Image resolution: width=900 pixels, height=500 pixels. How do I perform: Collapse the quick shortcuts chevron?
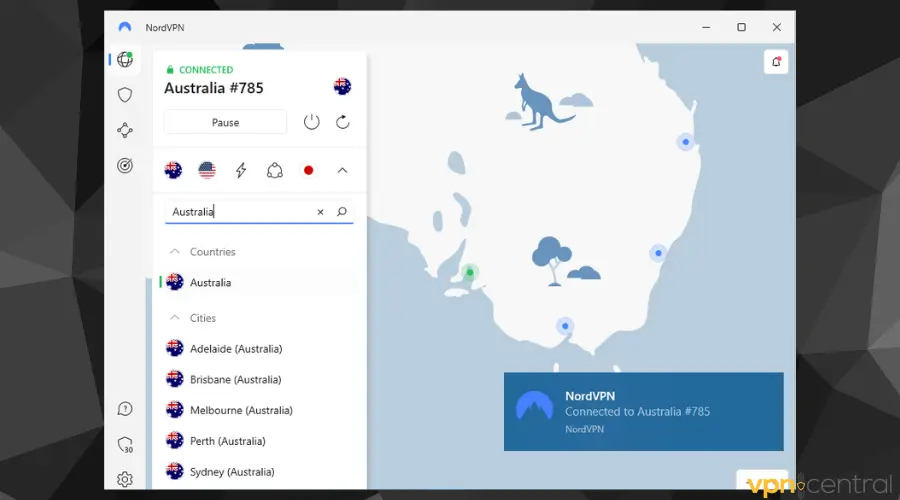(x=342, y=170)
